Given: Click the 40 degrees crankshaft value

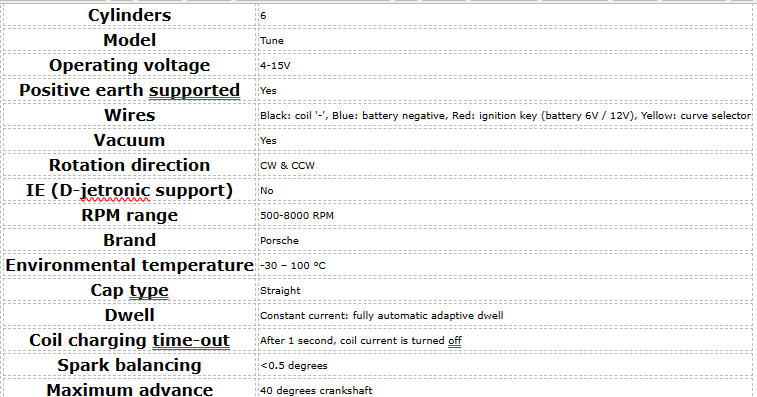Looking at the screenshot, I should point(316,390).
